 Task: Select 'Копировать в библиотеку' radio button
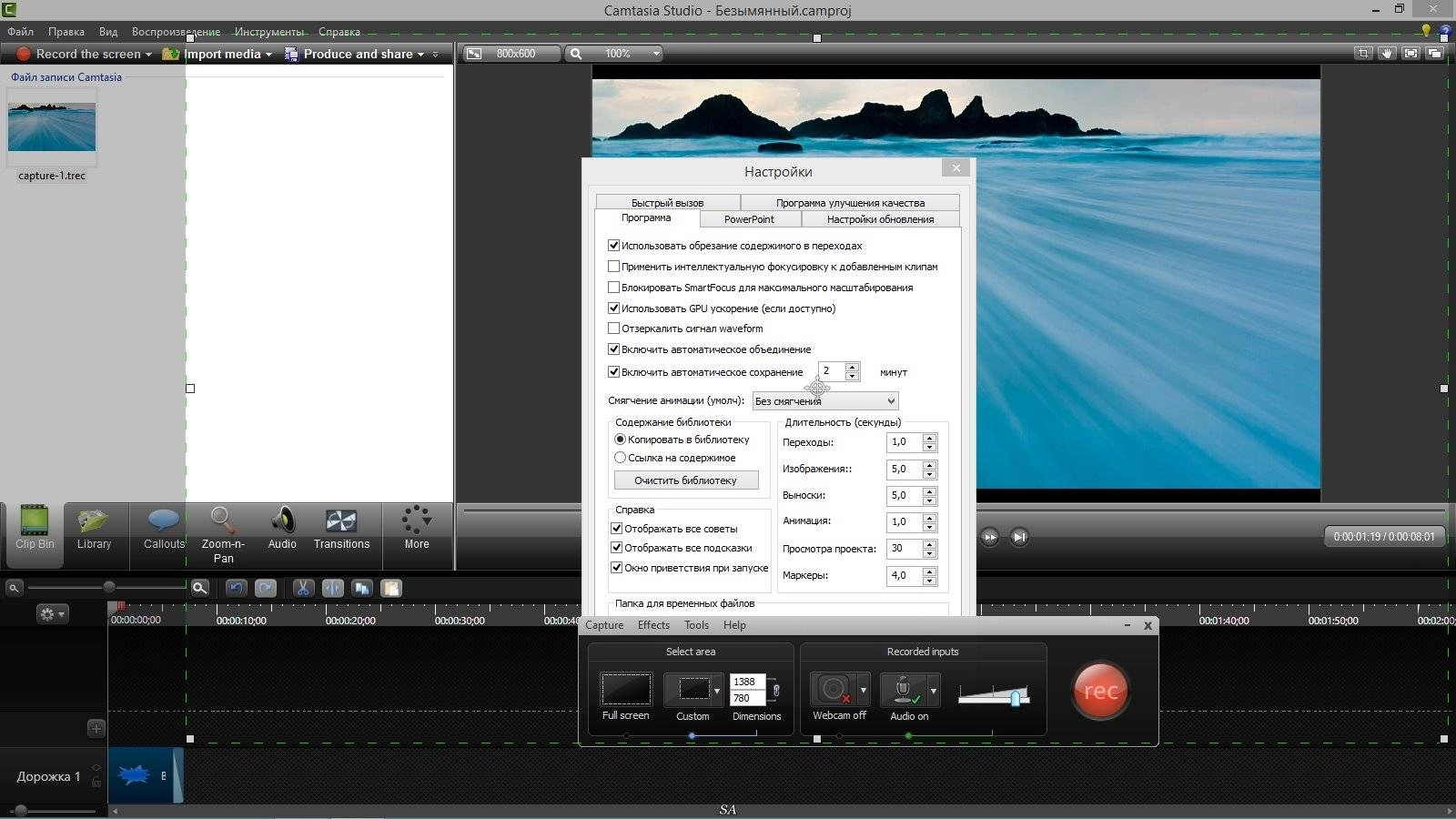click(620, 440)
